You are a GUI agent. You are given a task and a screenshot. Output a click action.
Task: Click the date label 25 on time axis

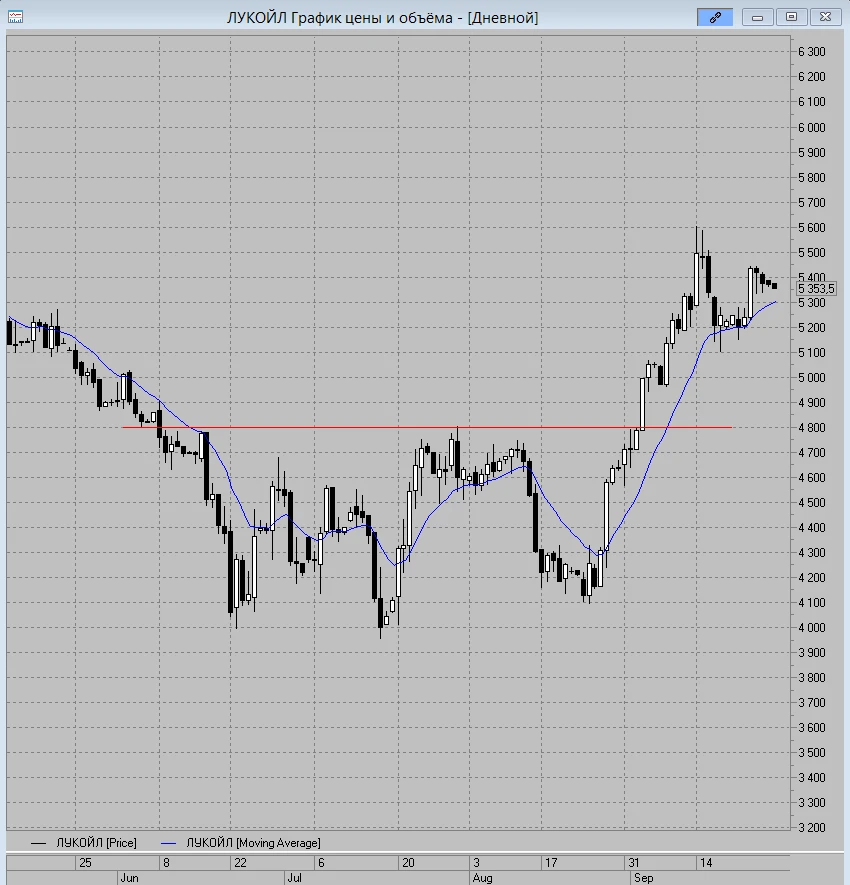tap(85, 862)
